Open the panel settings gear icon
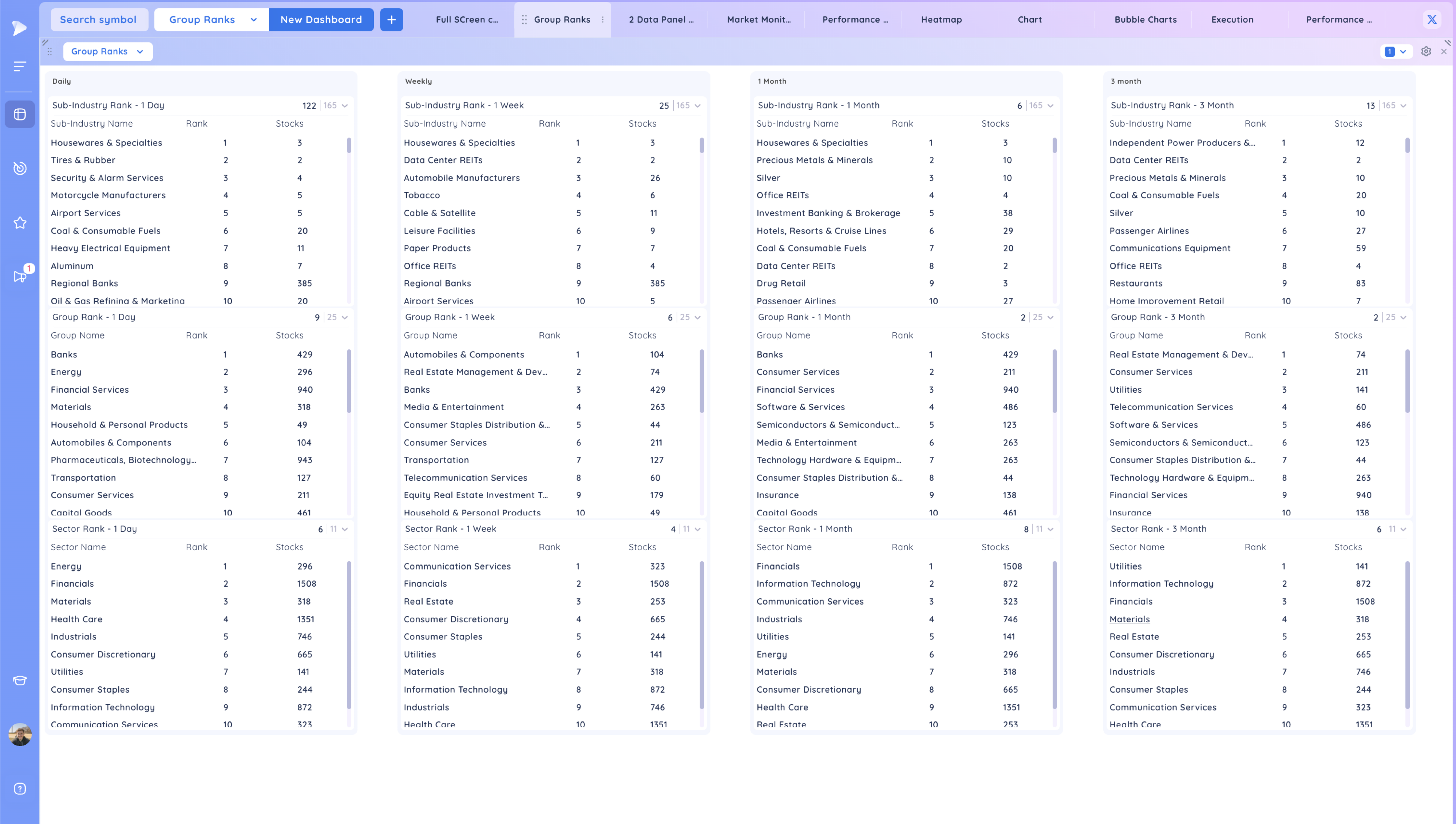The image size is (1456, 824). click(x=1426, y=52)
